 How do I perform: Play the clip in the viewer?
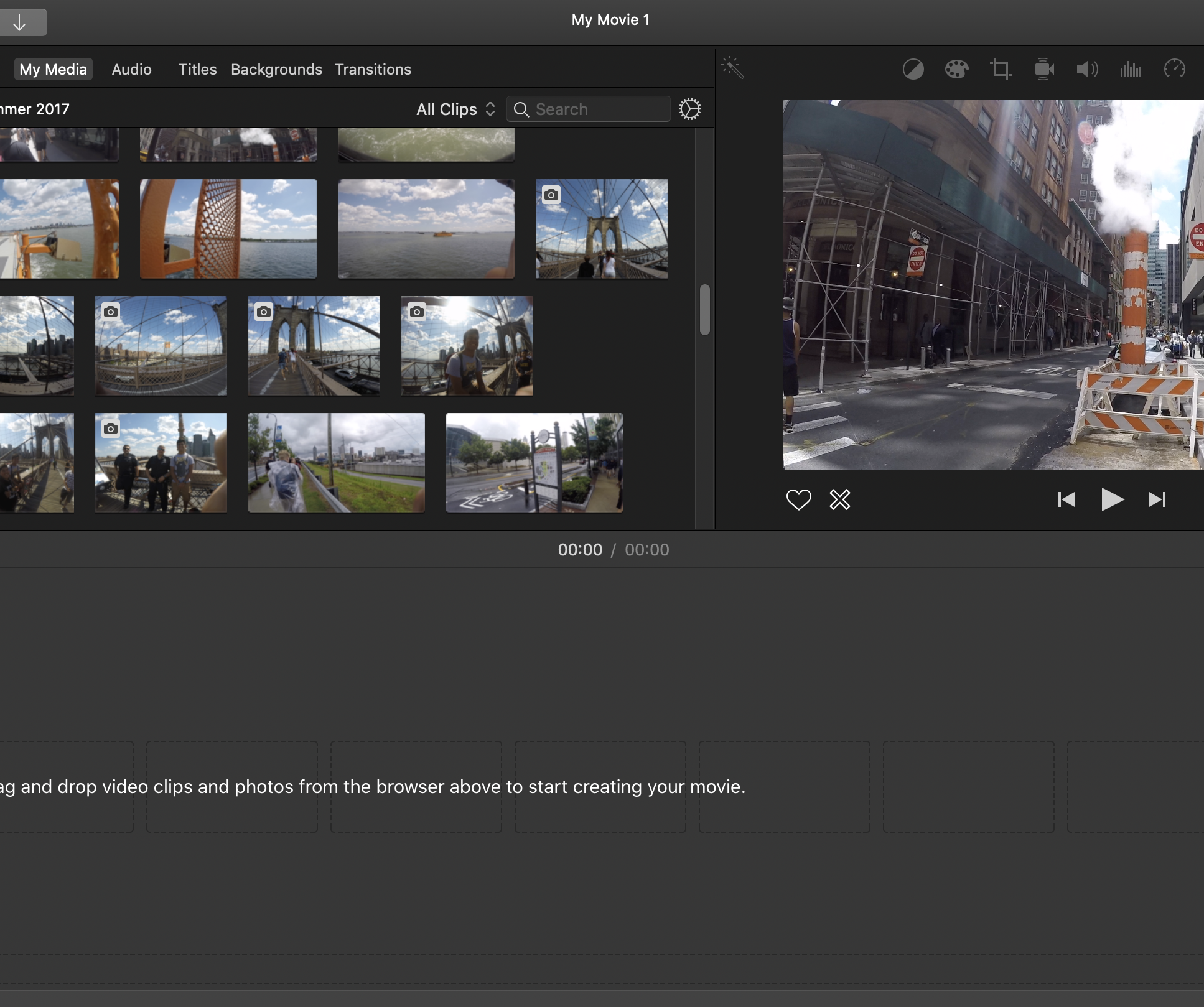click(x=1113, y=499)
